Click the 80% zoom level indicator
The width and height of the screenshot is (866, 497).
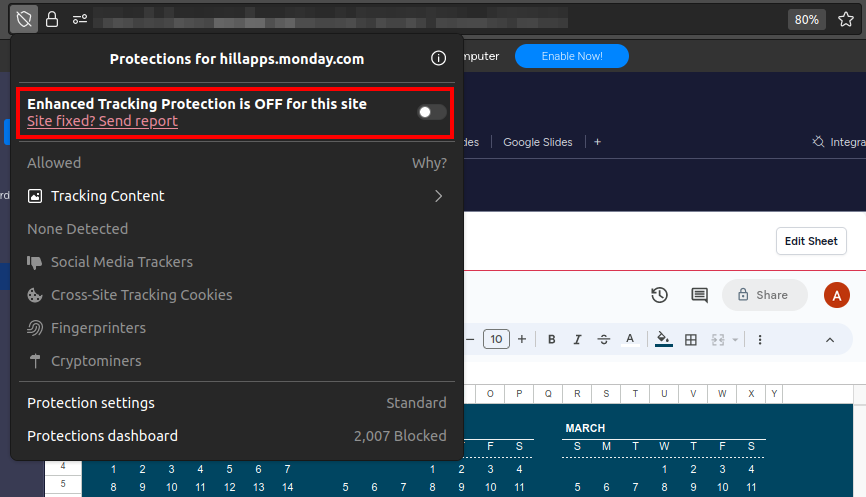[x=806, y=19]
